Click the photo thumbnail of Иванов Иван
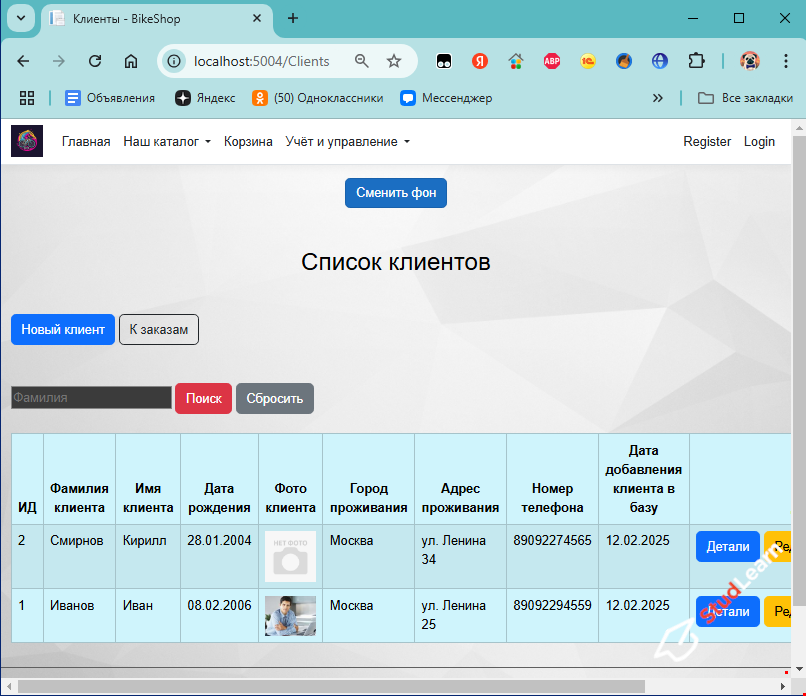Screen dimensions: 806x696 click(x=290, y=616)
